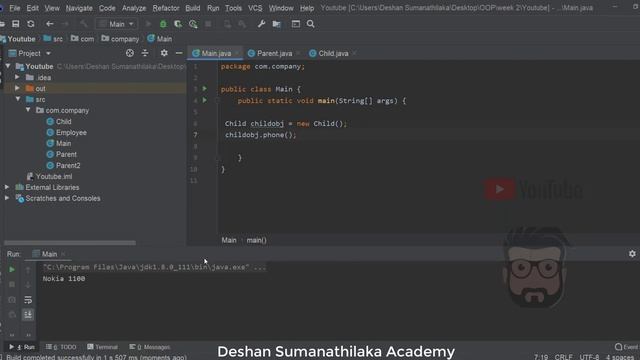The image size is (640, 360).
Task: Open the Project panel gear options
Action: pyautogui.click(x=164, y=53)
